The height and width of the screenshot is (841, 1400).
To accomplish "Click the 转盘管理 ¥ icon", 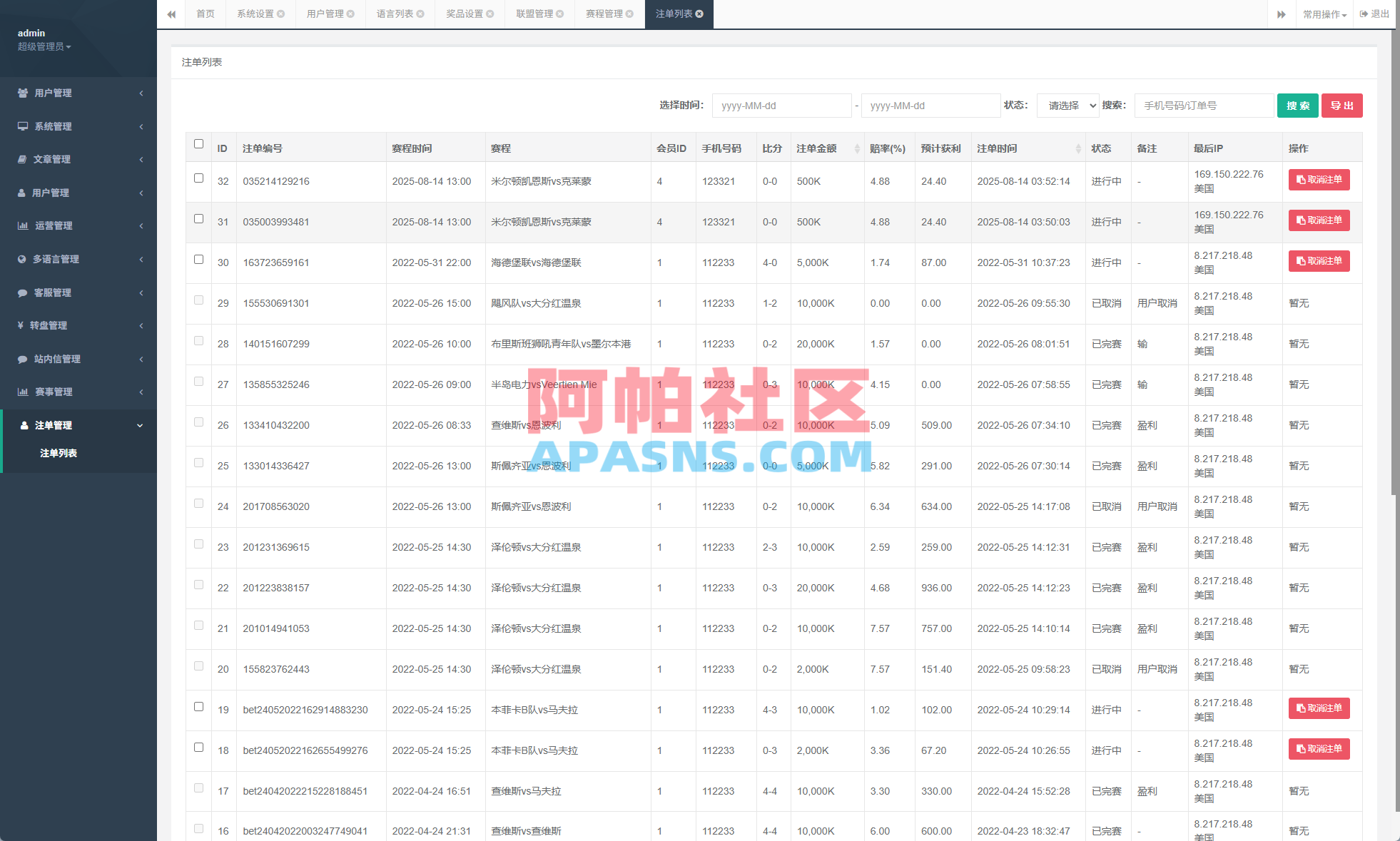I will [x=22, y=325].
